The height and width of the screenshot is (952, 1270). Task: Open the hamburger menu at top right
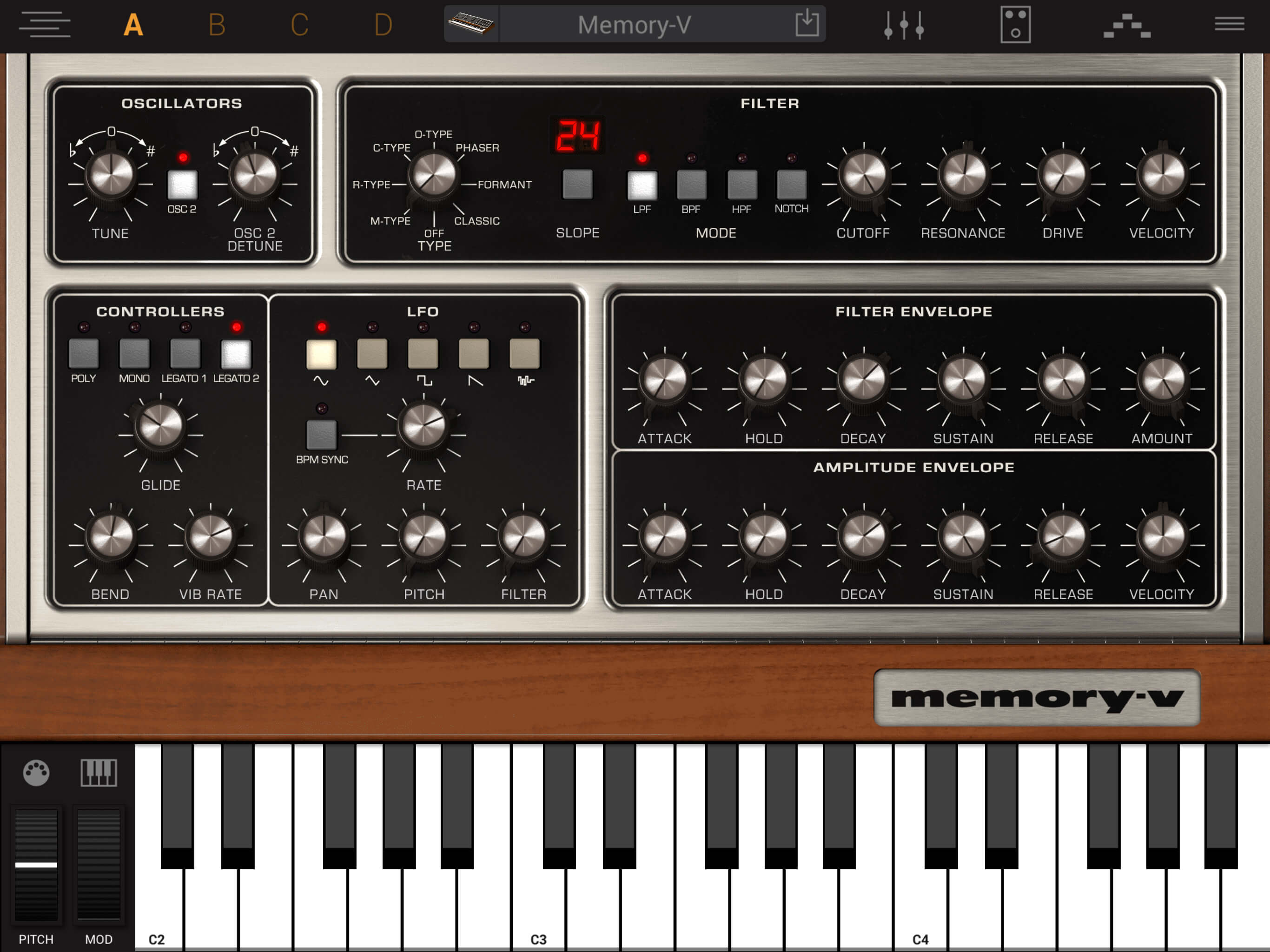1229,24
